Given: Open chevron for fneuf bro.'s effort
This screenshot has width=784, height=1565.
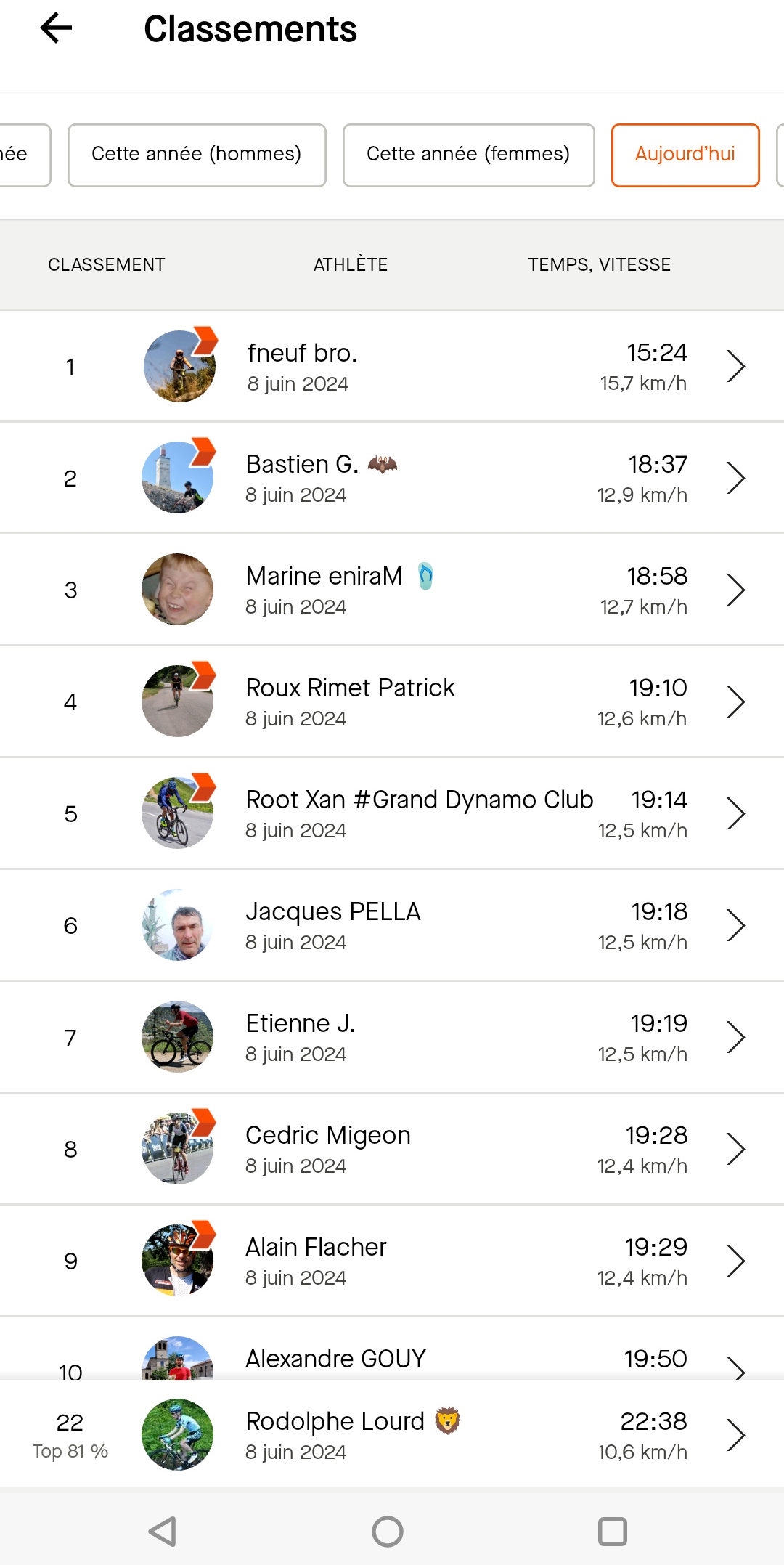Looking at the screenshot, I should click(736, 366).
